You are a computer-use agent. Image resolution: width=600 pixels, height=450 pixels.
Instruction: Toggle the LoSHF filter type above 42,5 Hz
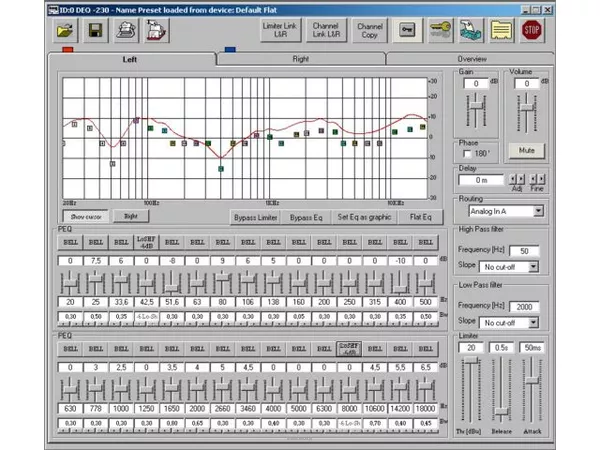point(147,242)
